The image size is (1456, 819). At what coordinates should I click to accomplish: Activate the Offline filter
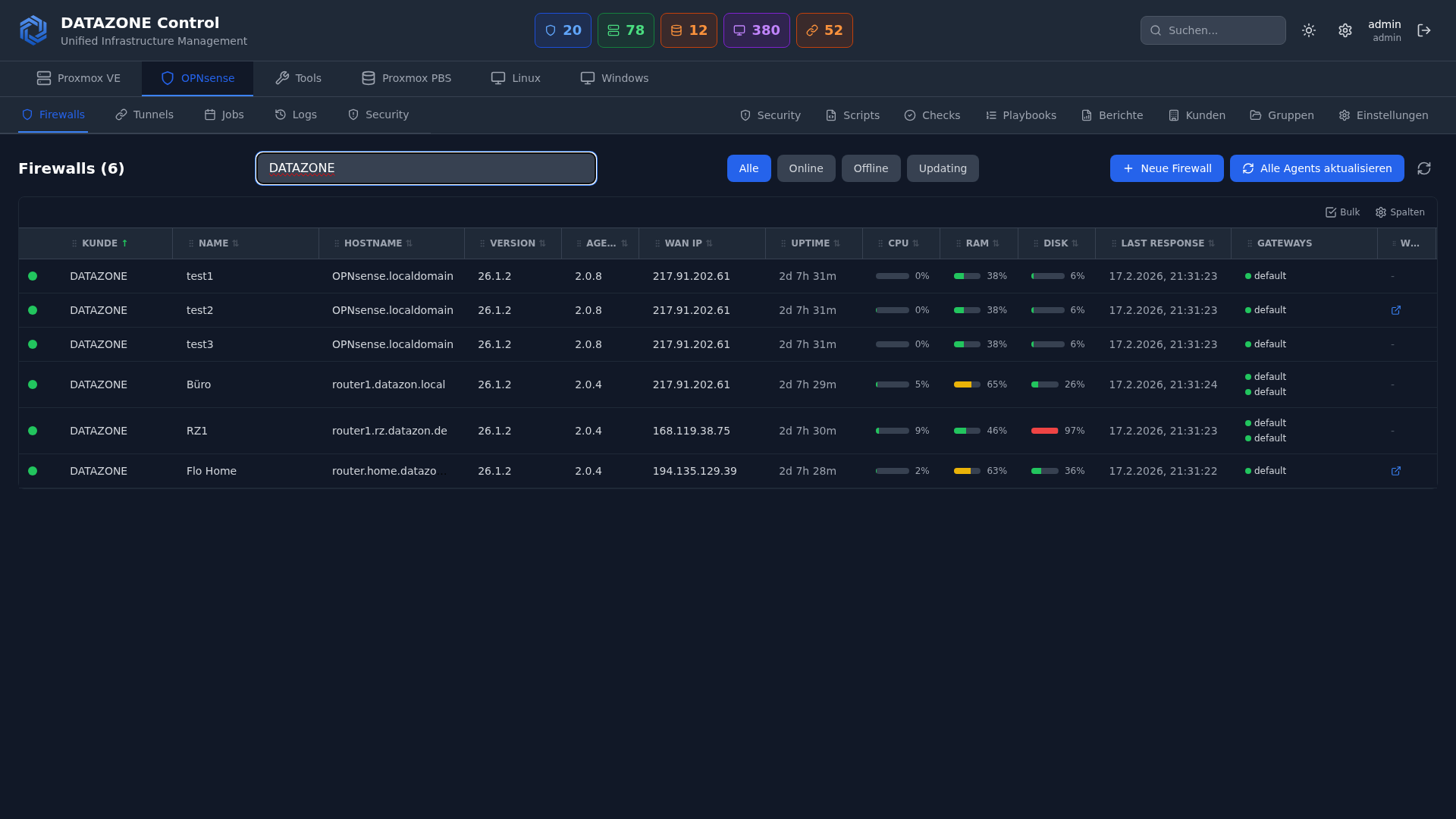coord(871,168)
